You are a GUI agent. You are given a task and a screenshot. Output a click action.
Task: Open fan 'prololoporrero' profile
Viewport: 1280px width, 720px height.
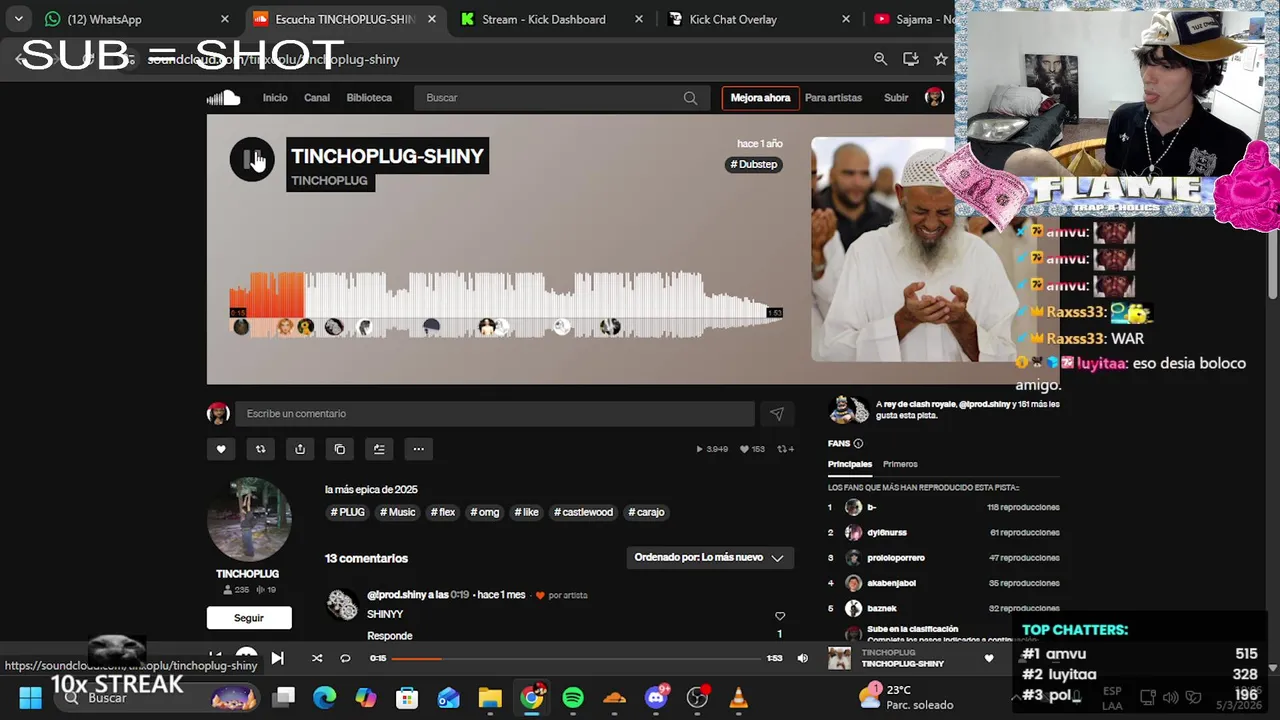click(x=896, y=558)
